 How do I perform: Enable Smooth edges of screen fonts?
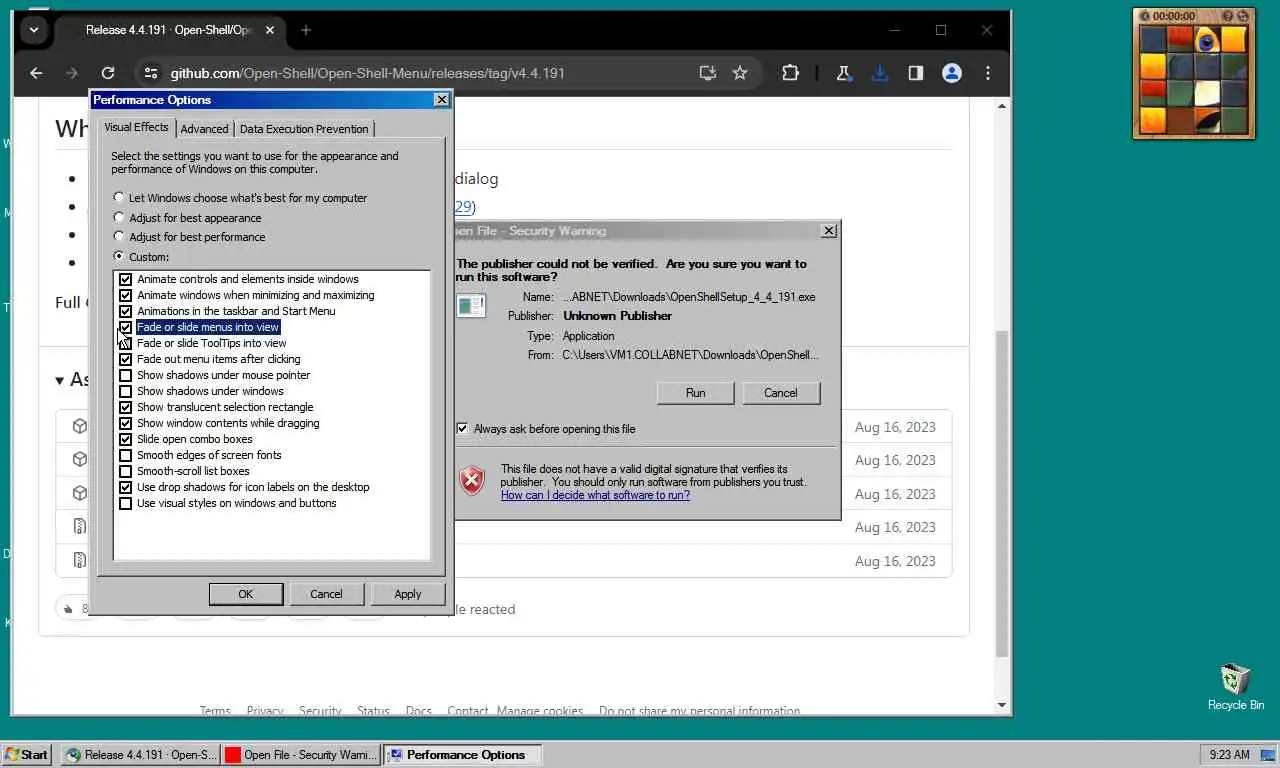pyautogui.click(x=126, y=455)
